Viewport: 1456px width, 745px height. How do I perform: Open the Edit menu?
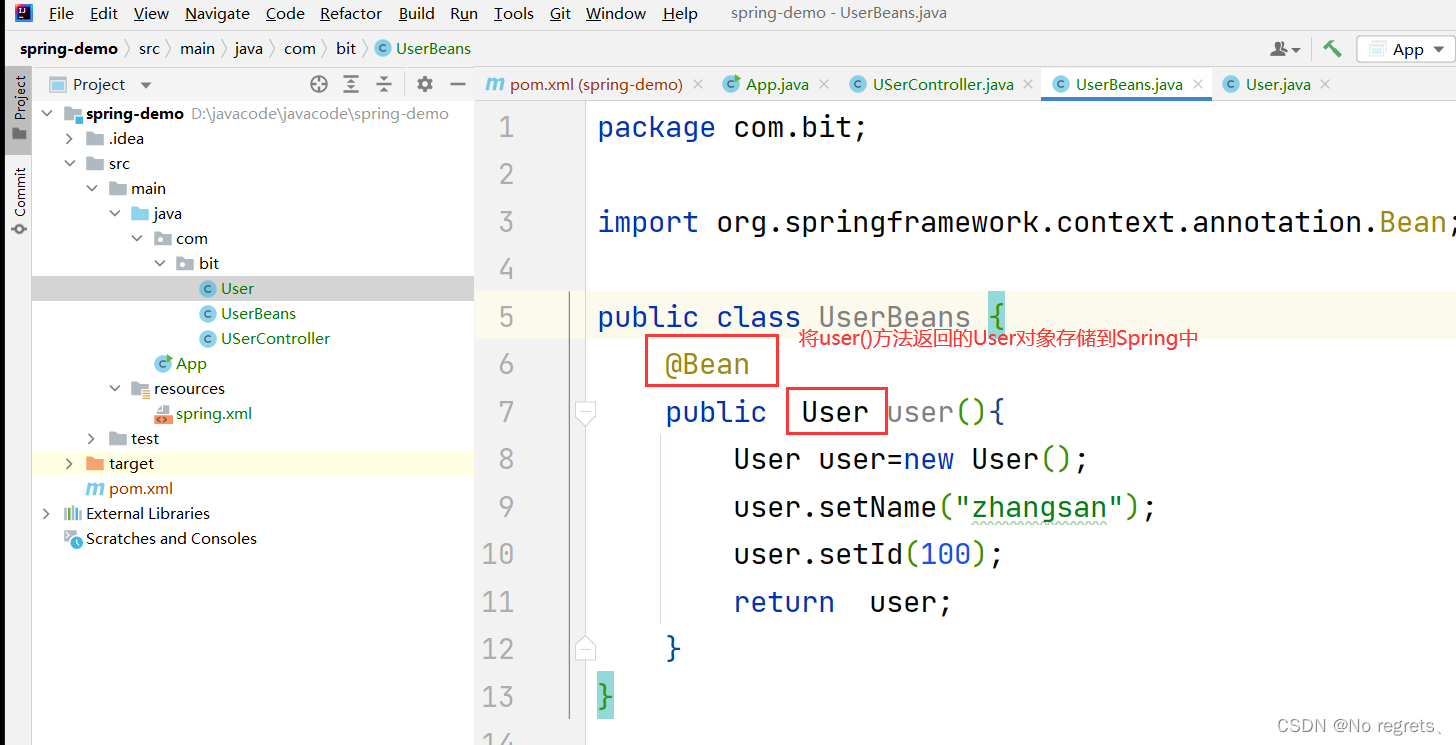click(x=103, y=13)
